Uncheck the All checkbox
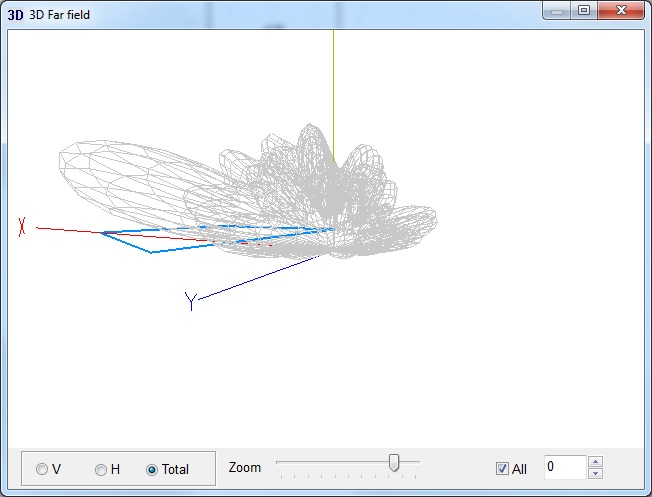The image size is (652, 497). (502, 469)
